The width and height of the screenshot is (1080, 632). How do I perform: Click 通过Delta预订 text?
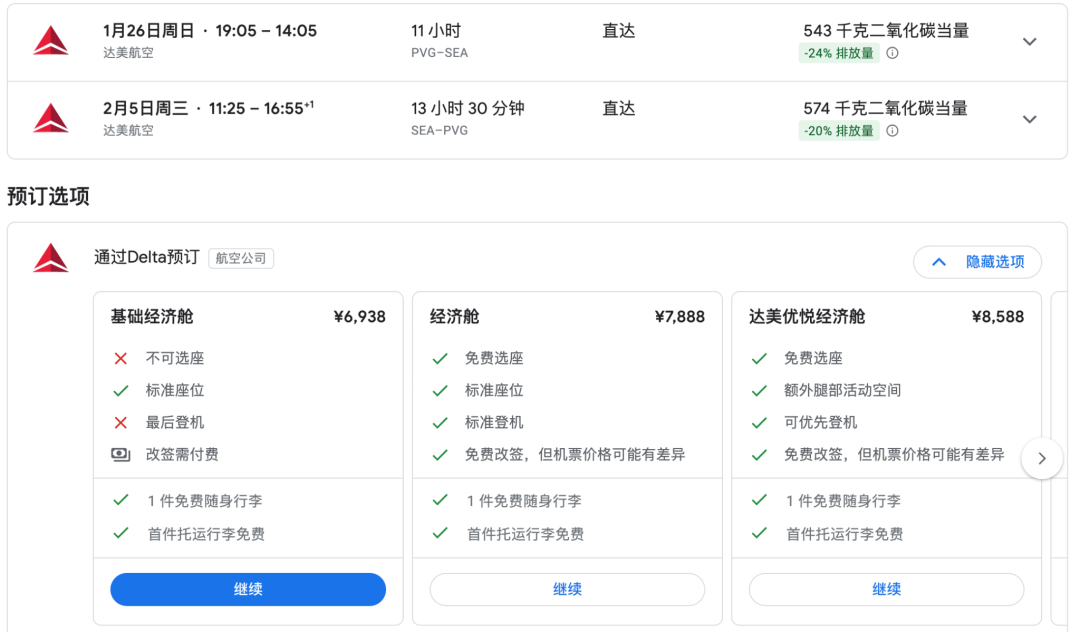click(x=147, y=257)
